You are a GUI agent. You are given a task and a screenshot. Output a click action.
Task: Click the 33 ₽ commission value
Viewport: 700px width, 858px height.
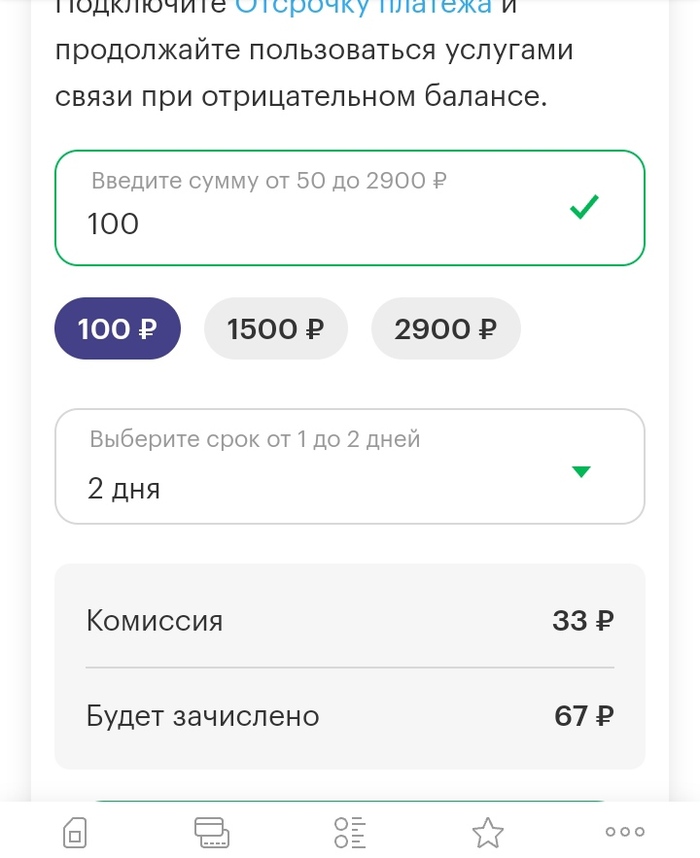click(x=583, y=621)
